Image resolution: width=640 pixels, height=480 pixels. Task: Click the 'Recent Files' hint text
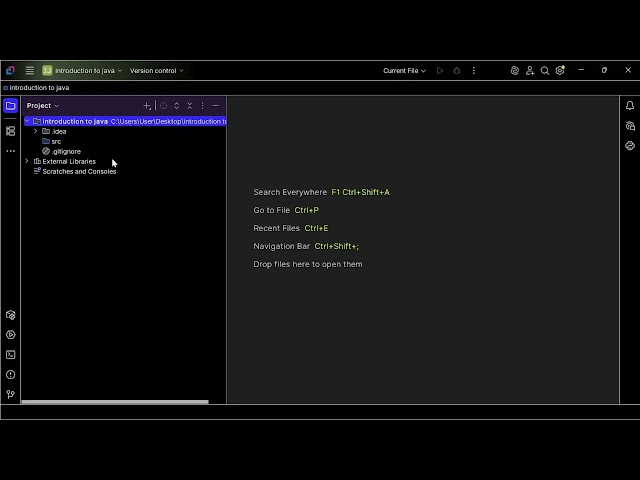coord(276,228)
